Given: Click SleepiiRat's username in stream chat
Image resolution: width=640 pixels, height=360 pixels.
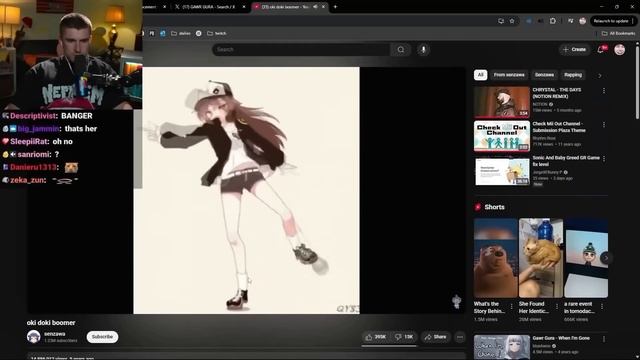Looking at the screenshot, I should 29,142.
